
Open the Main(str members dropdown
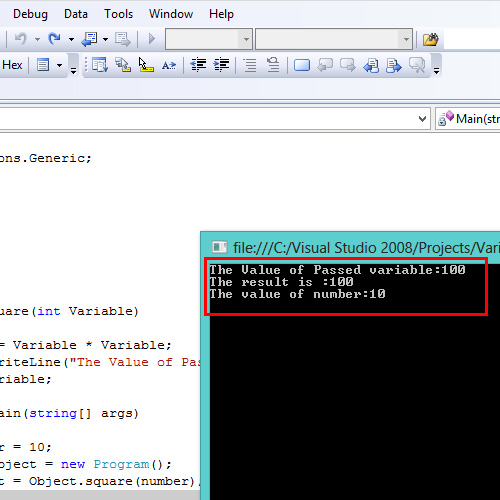click(468, 119)
